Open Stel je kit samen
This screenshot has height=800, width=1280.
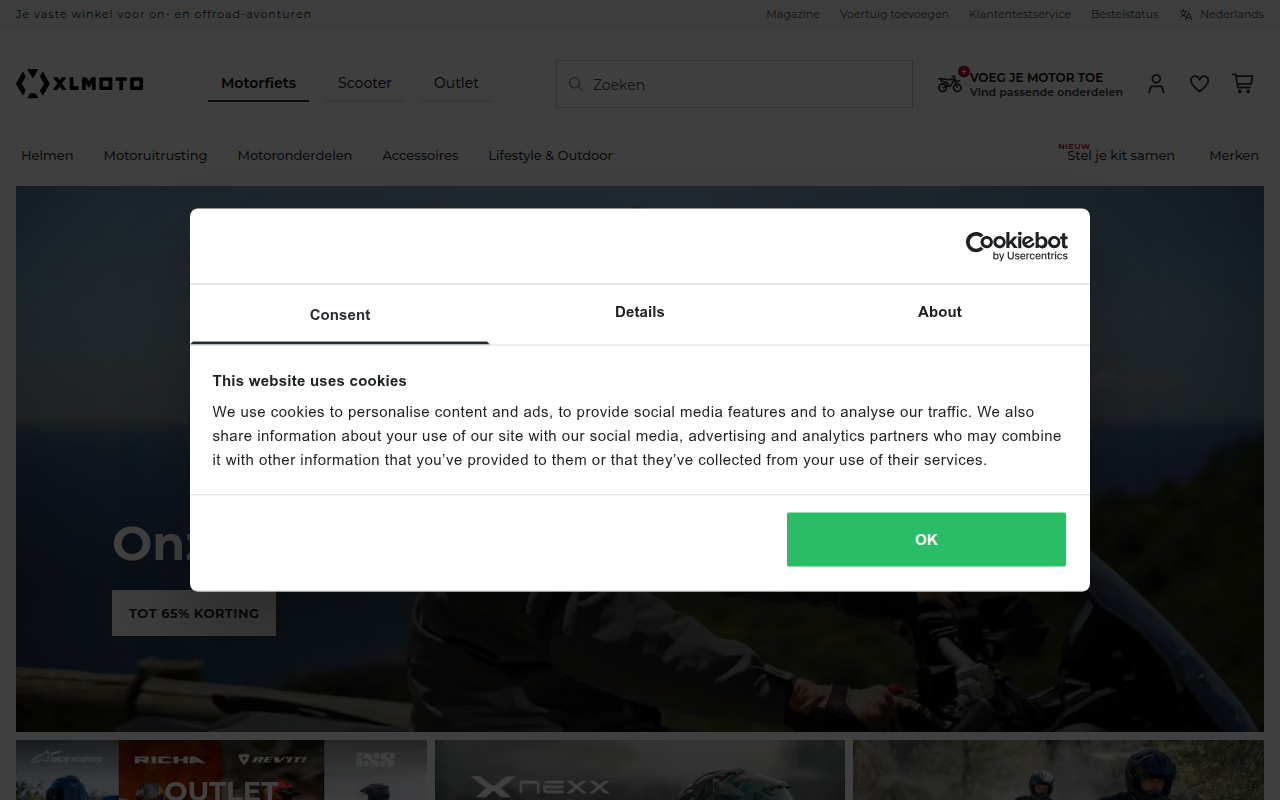pos(1121,155)
